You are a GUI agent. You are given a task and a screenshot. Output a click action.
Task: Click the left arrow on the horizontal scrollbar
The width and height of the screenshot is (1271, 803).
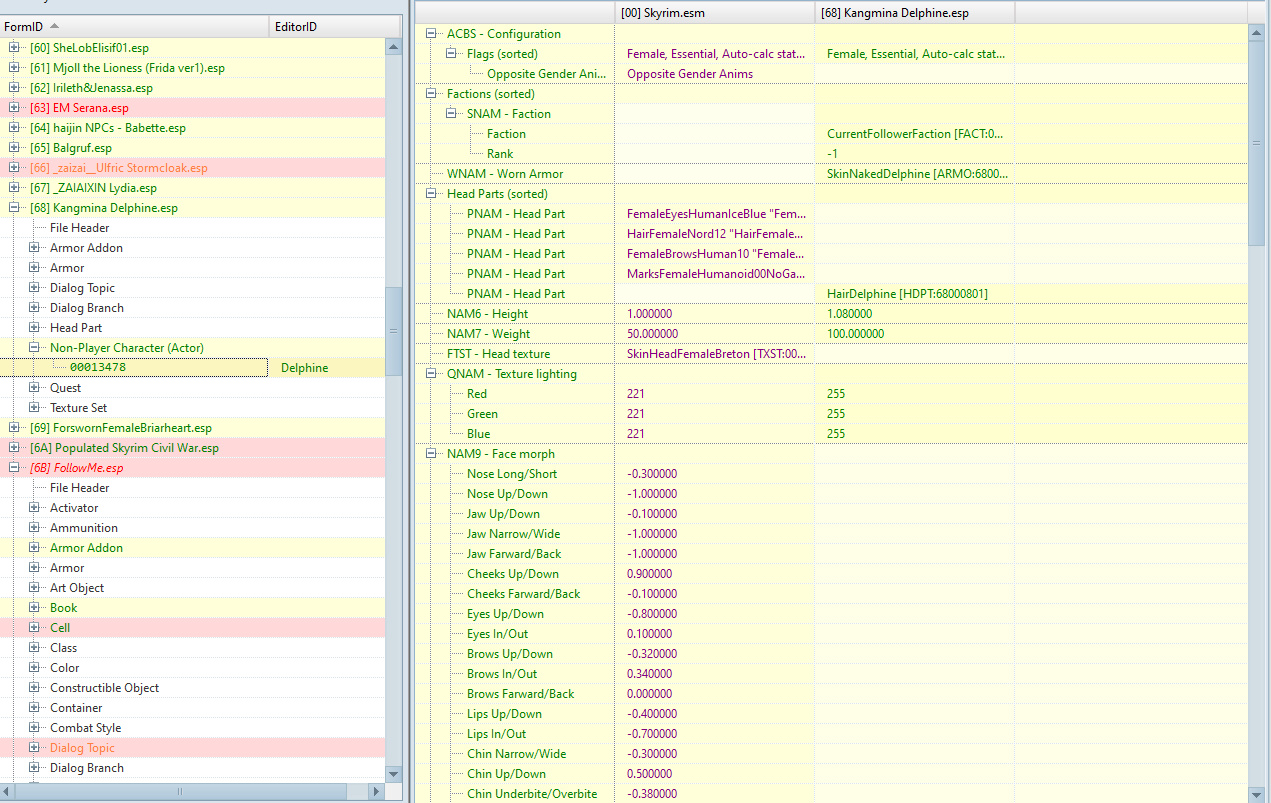(8, 792)
